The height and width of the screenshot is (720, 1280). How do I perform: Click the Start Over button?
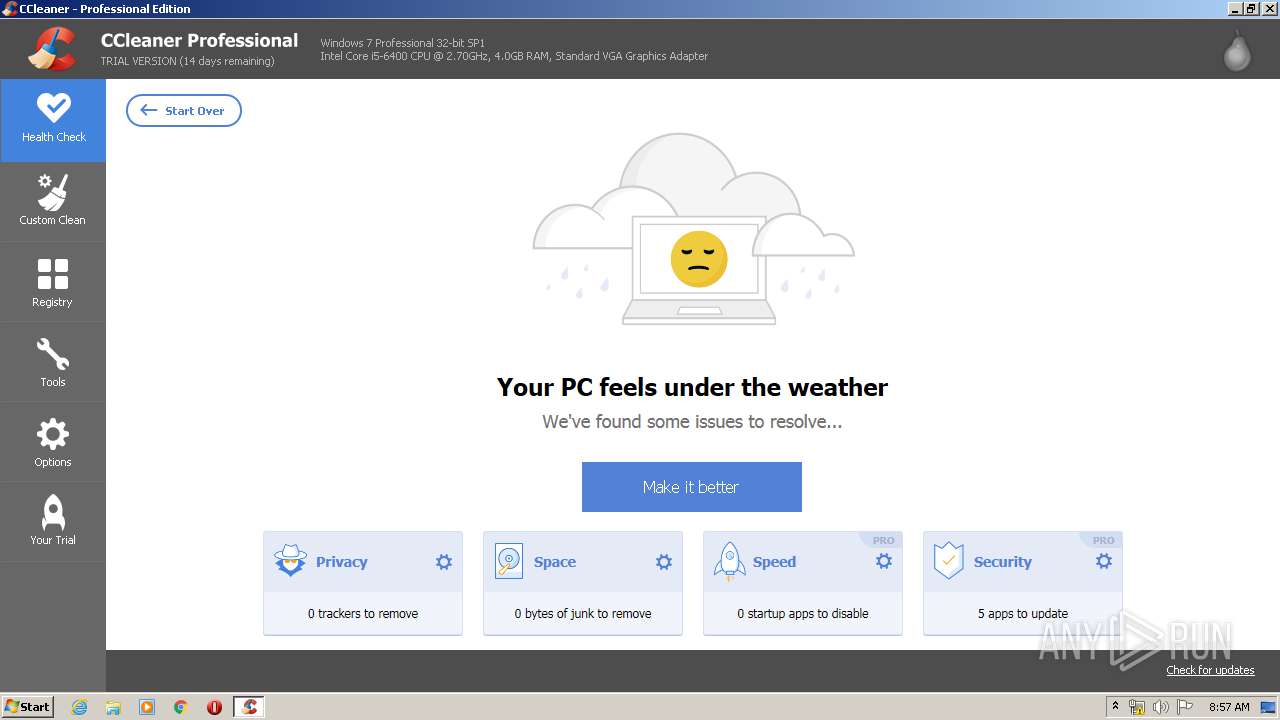(x=184, y=111)
